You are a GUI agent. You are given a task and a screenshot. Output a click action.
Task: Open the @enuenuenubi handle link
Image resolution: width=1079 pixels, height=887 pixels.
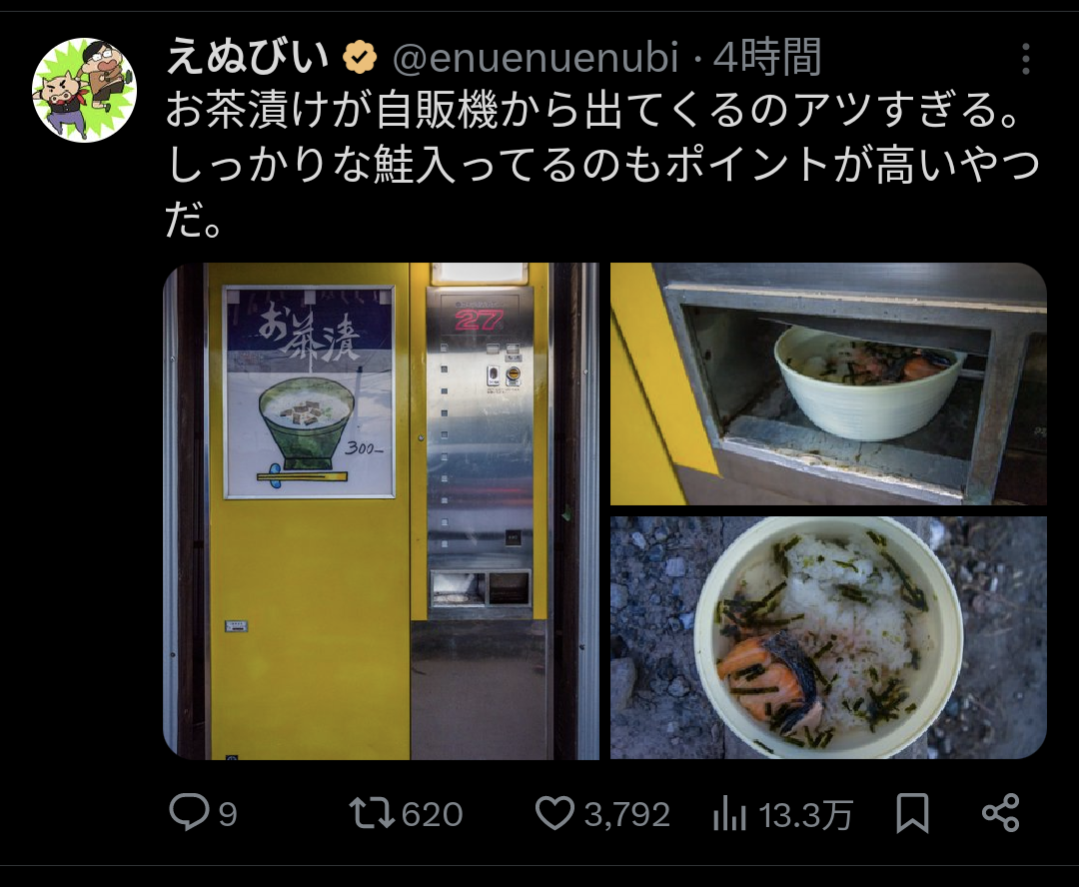tap(535, 57)
